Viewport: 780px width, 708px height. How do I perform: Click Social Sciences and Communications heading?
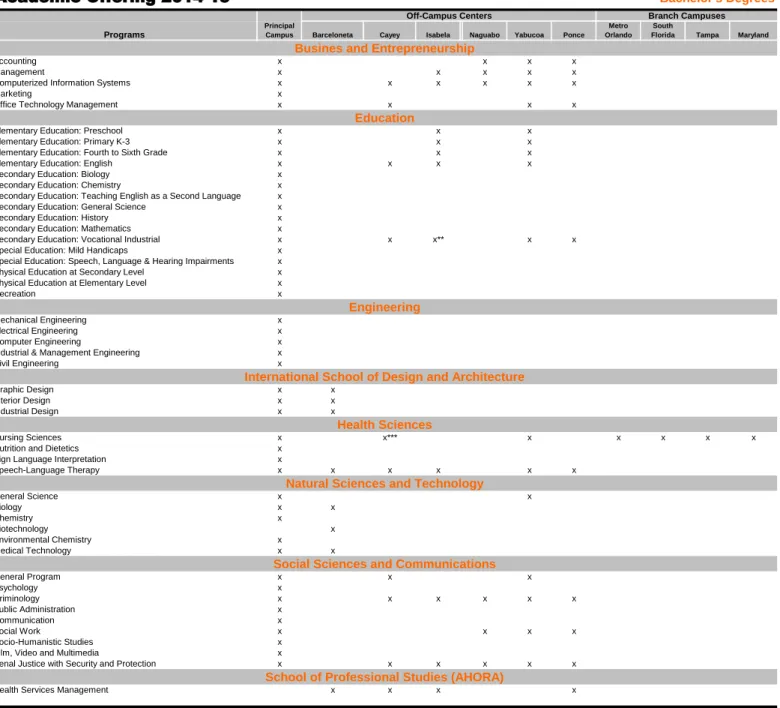(x=384, y=564)
